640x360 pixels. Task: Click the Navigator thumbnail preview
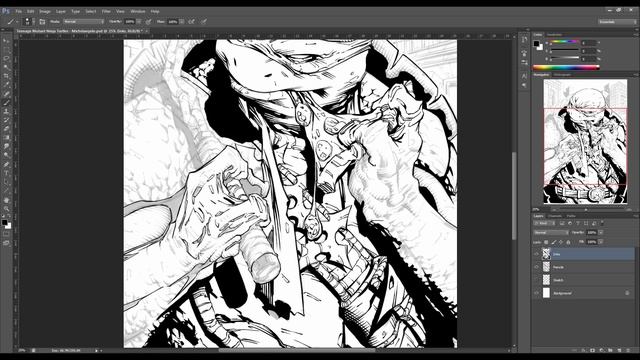click(x=585, y=141)
